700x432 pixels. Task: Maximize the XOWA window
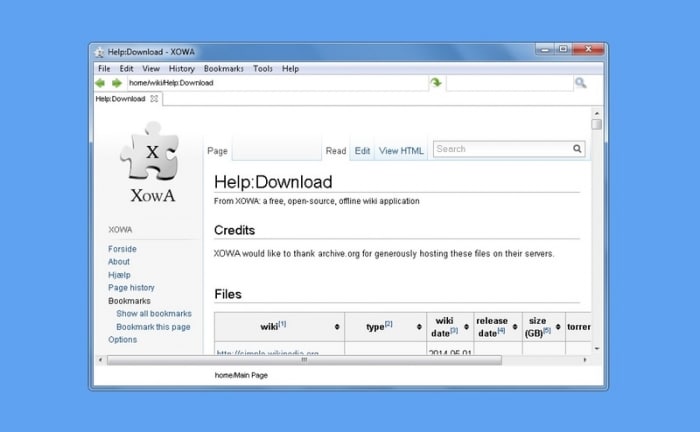pyautogui.click(x=563, y=49)
